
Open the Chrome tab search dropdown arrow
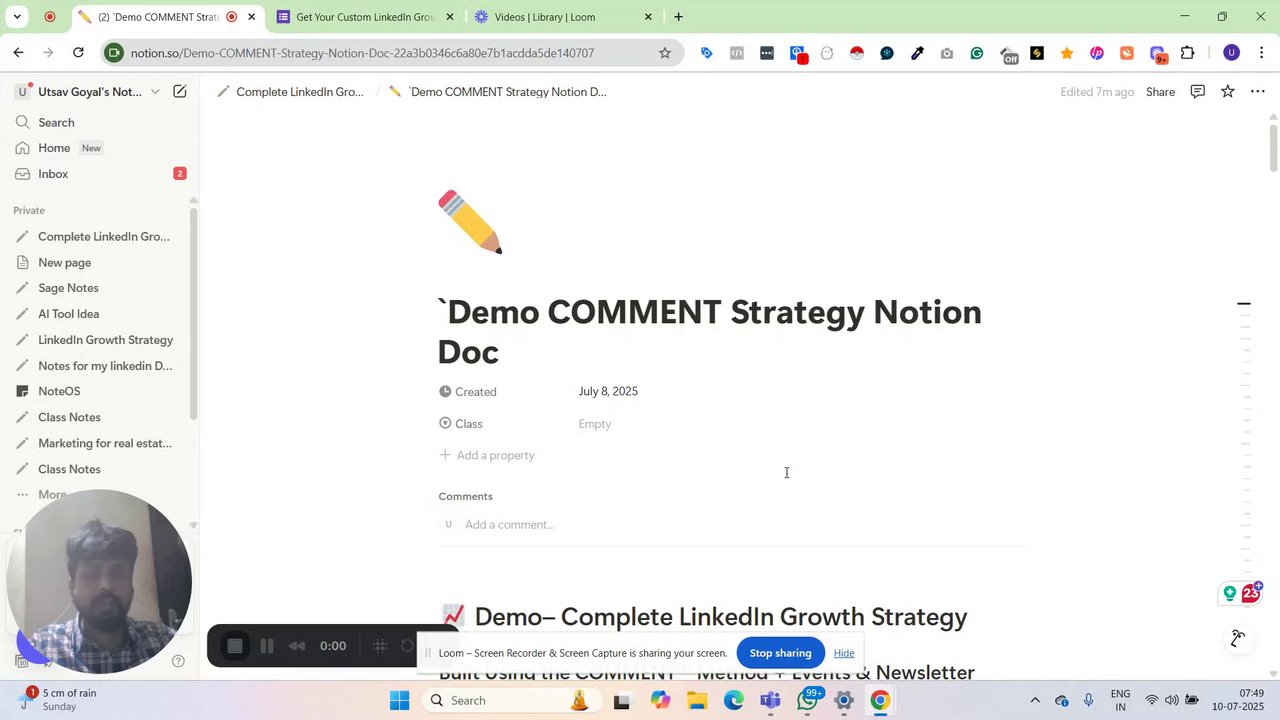pyautogui.click(x=17, y=17)
